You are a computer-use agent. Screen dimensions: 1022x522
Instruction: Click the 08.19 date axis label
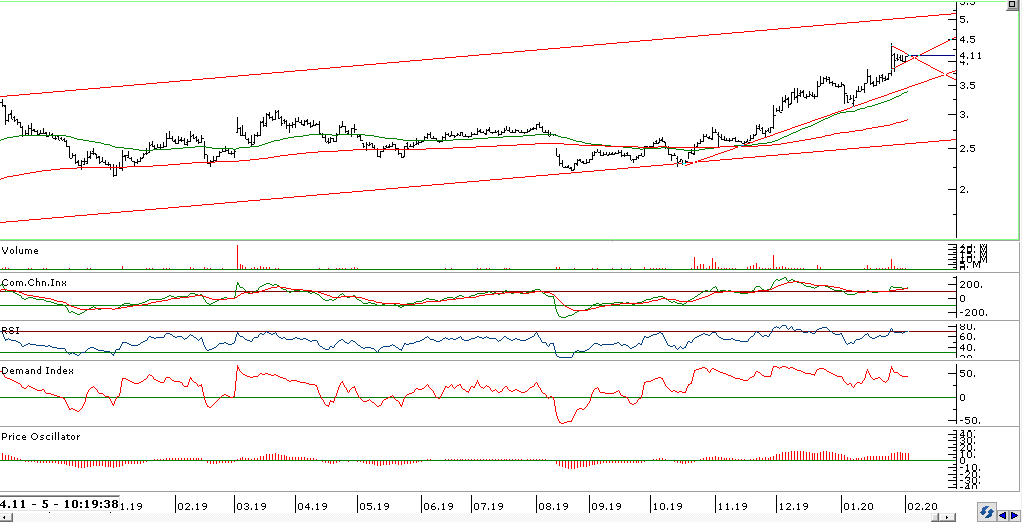point(552,506)
